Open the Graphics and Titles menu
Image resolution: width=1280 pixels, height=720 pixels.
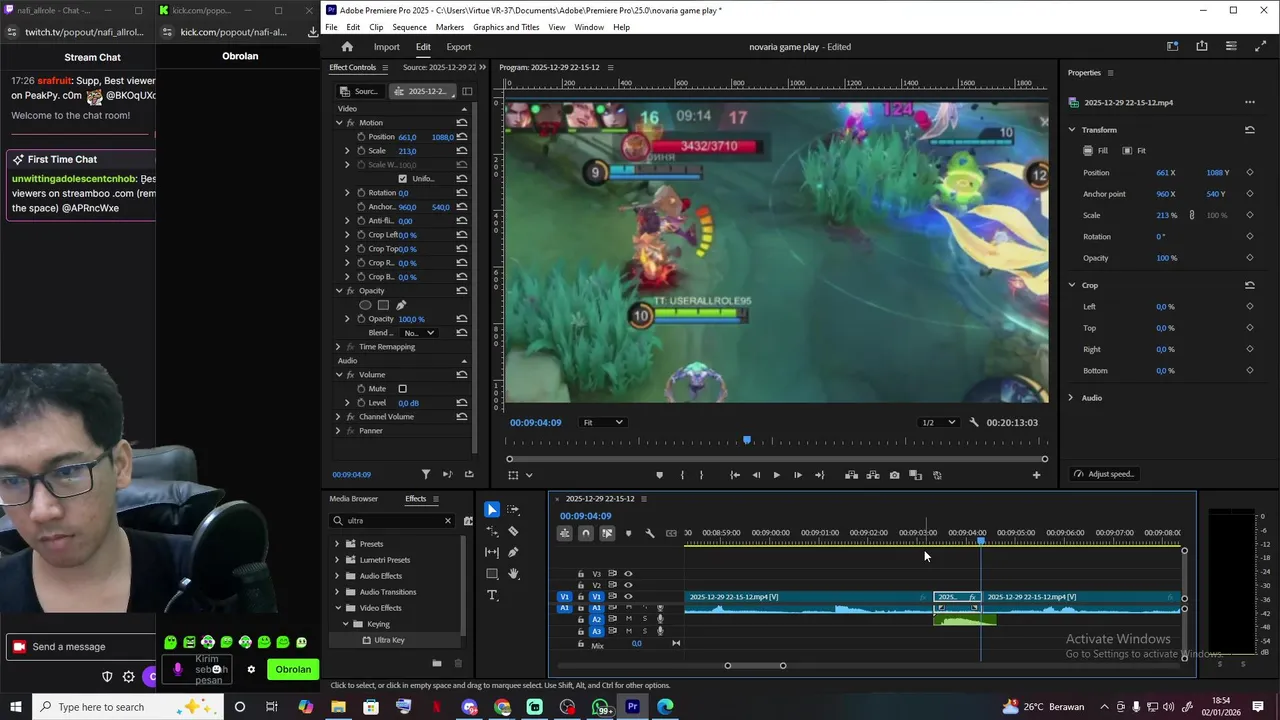[506, 27]
